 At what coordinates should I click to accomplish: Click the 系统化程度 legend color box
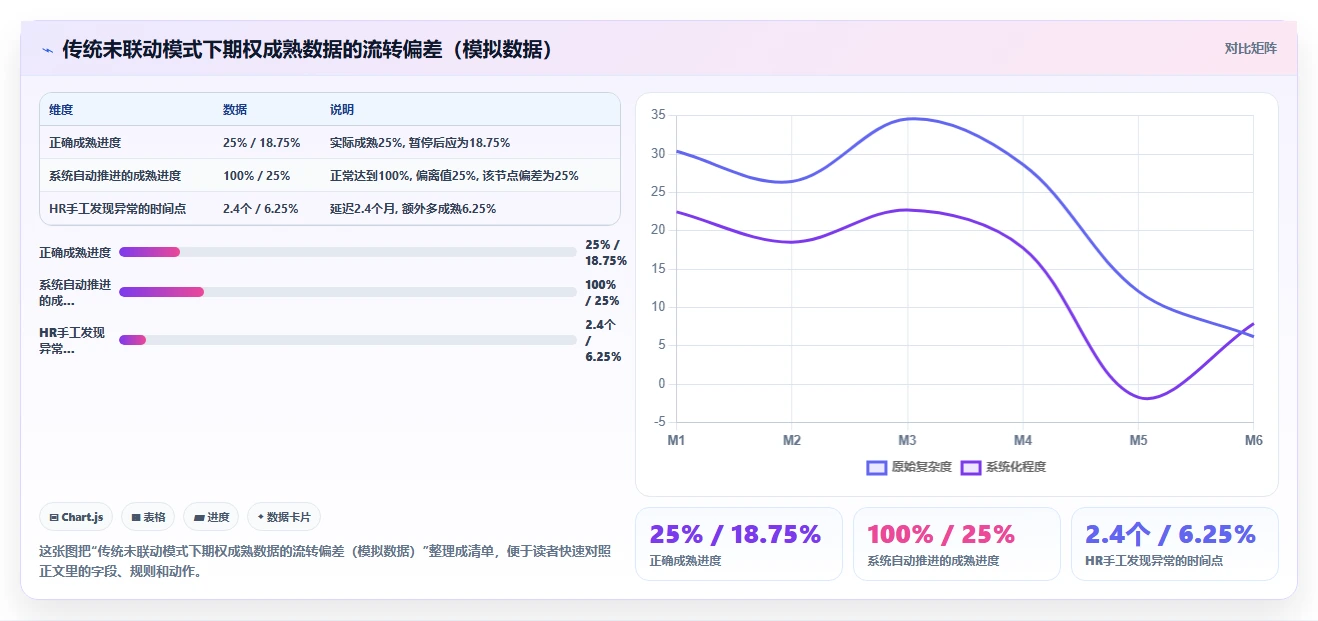click(x=971, y=467)
